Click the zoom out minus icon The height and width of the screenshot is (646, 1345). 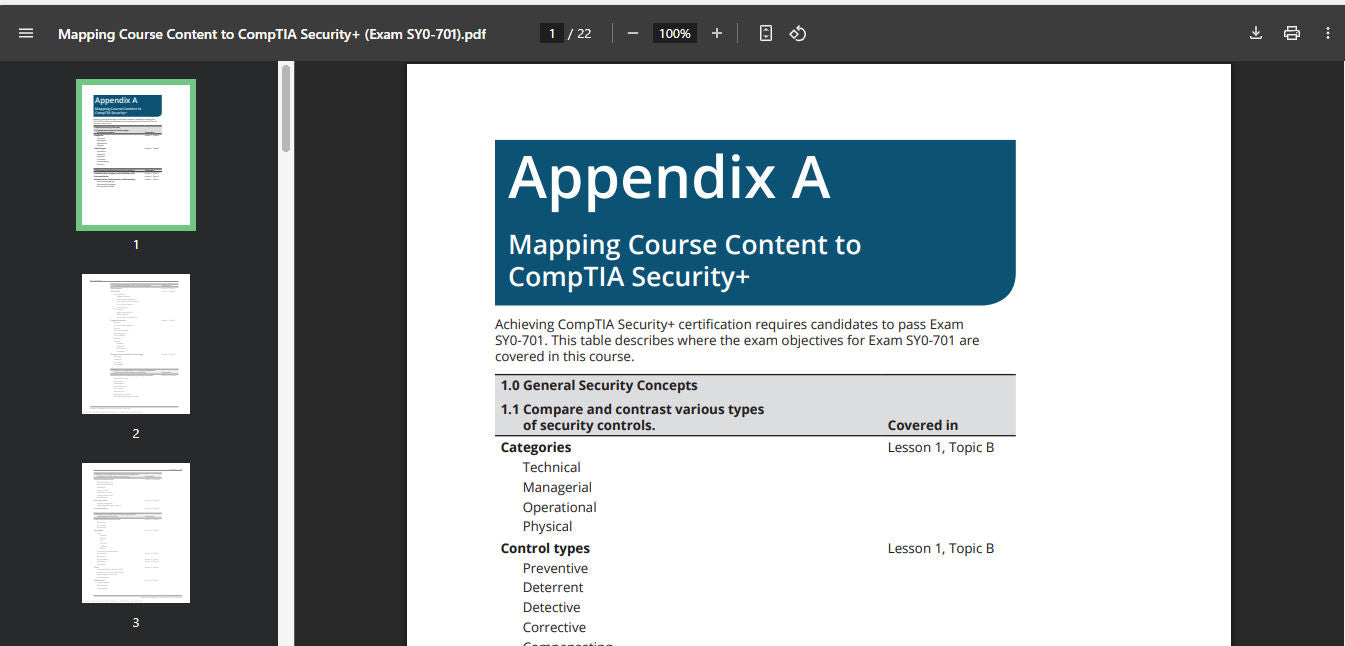tap(632, 33)
